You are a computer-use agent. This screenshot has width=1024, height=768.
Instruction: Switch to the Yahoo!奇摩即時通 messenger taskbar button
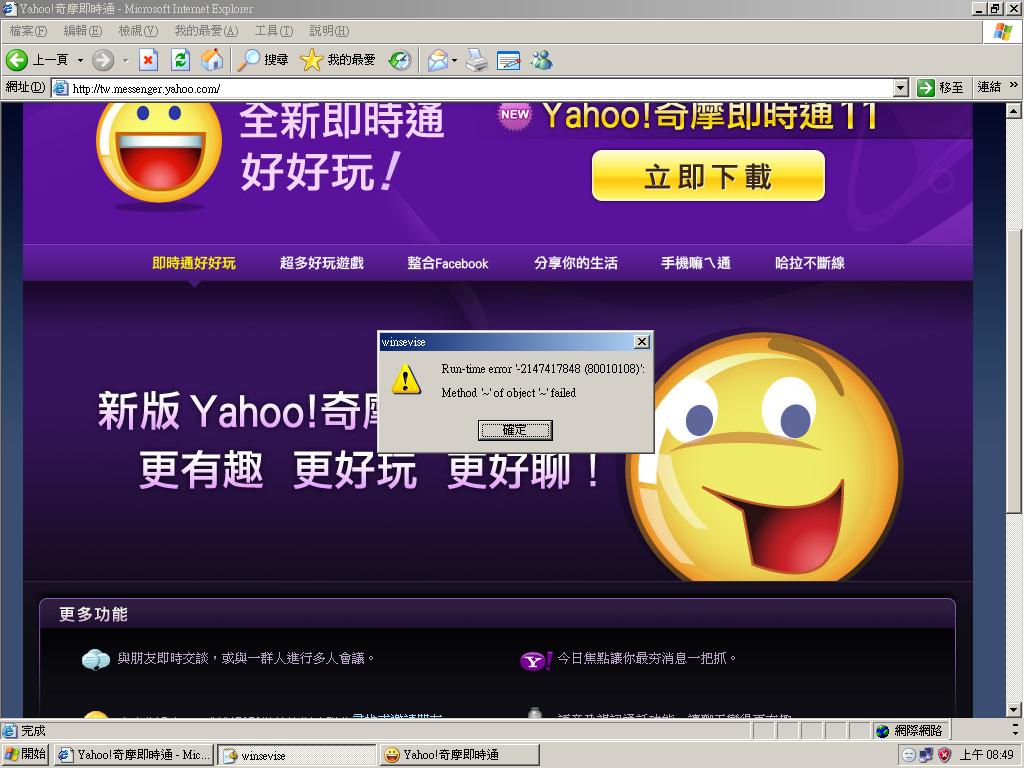(460, 755)
